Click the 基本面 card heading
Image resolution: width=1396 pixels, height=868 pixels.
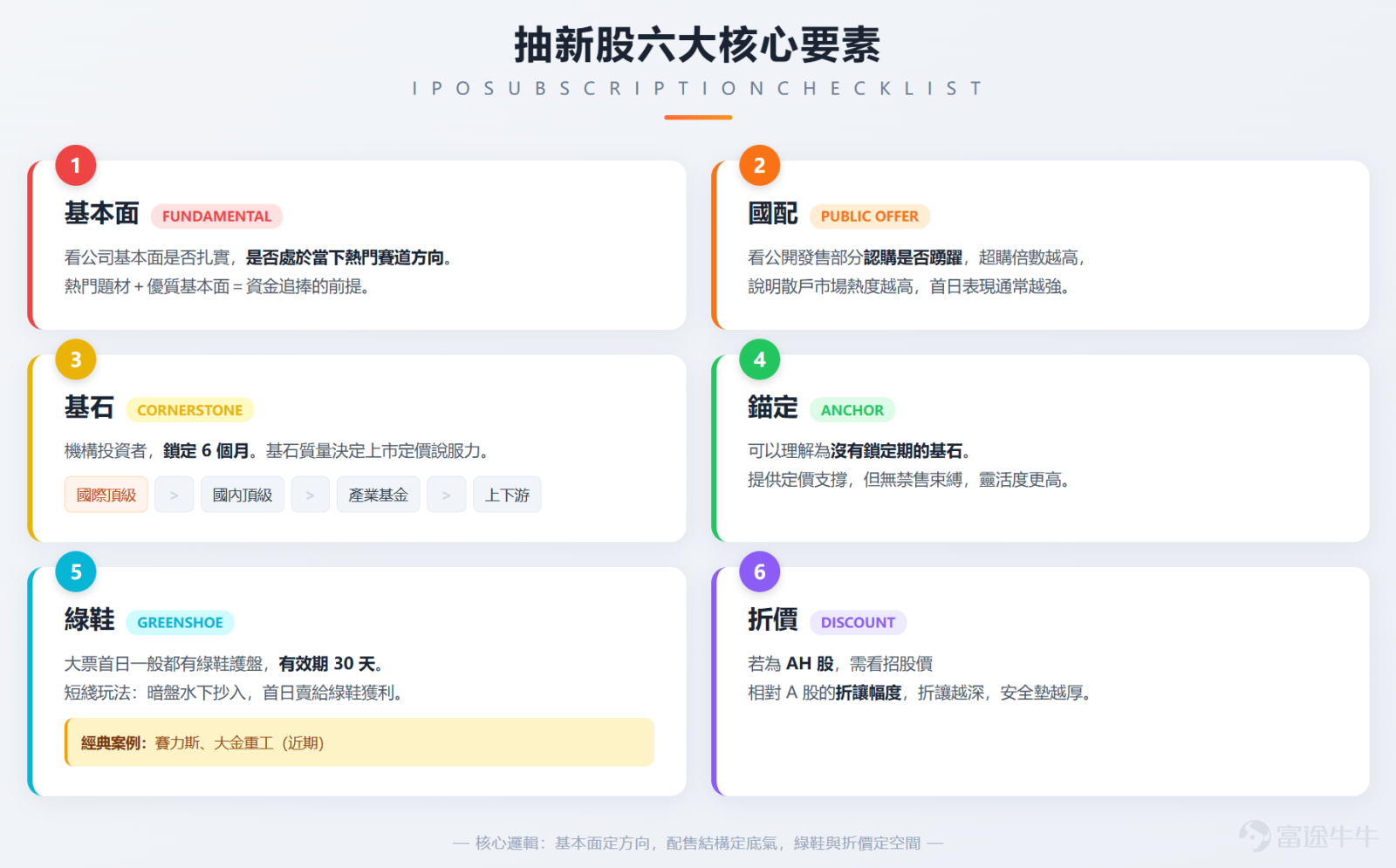(x=102, y=214)
